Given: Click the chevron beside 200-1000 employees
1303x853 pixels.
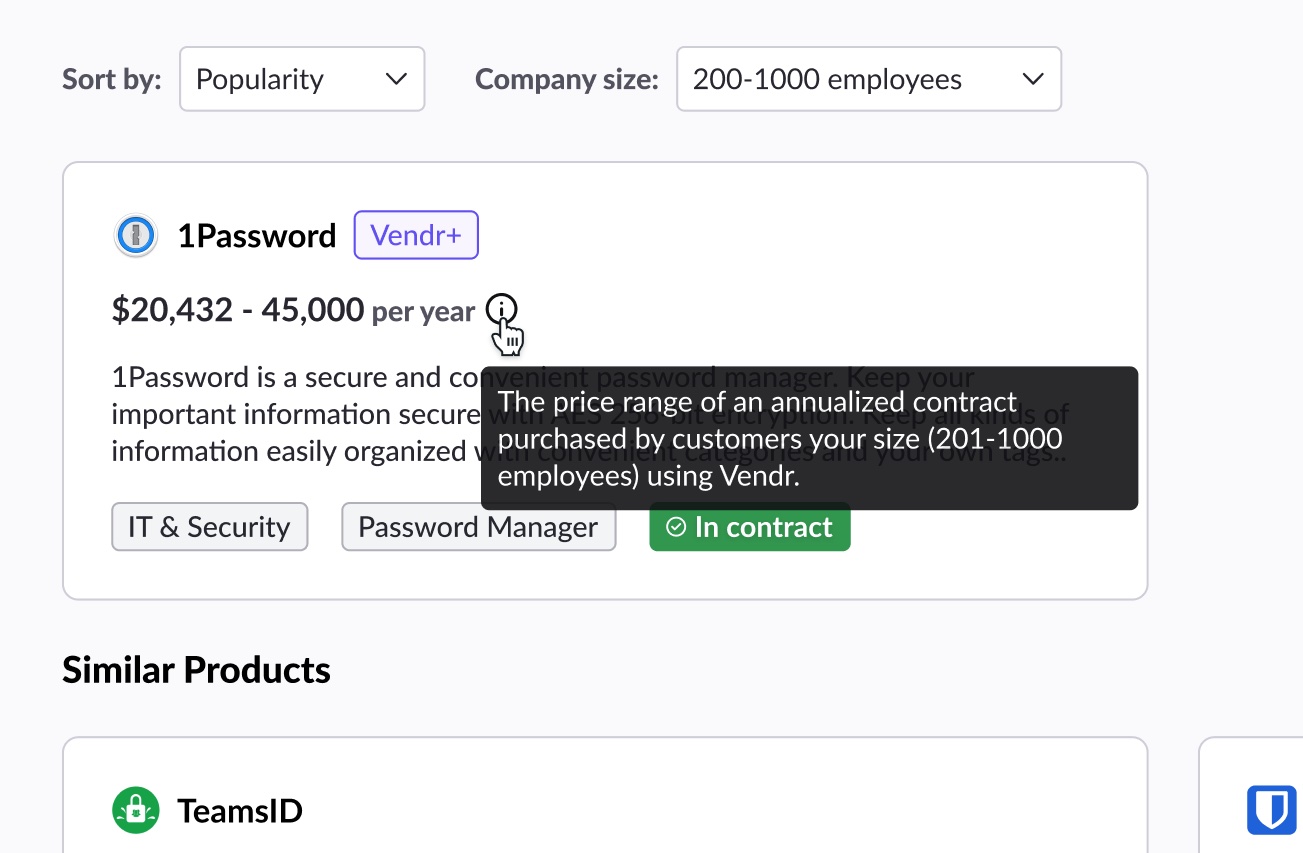Looking at the screenshot, I should pyautogui.click(x=1033, y=79).
